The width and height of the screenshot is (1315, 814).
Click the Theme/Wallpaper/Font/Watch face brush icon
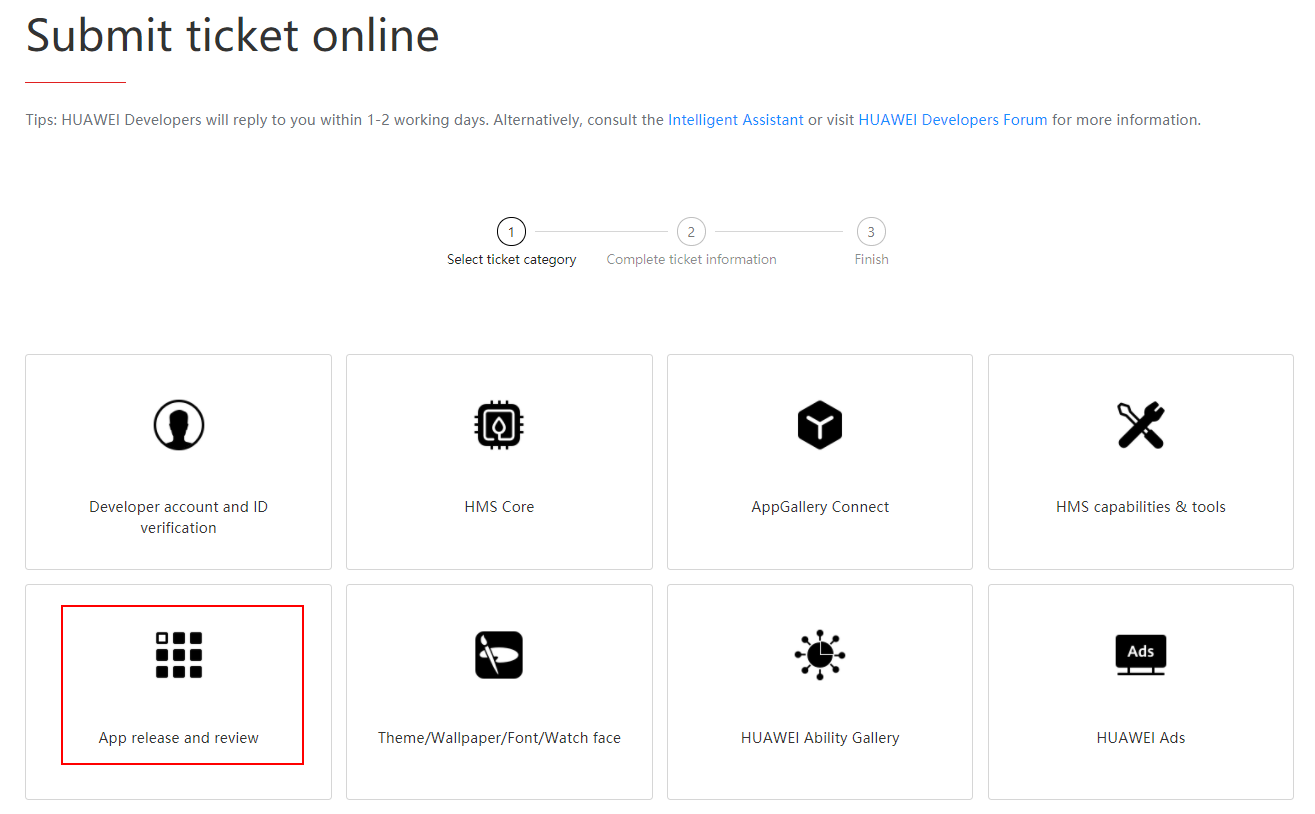point(499,654)
